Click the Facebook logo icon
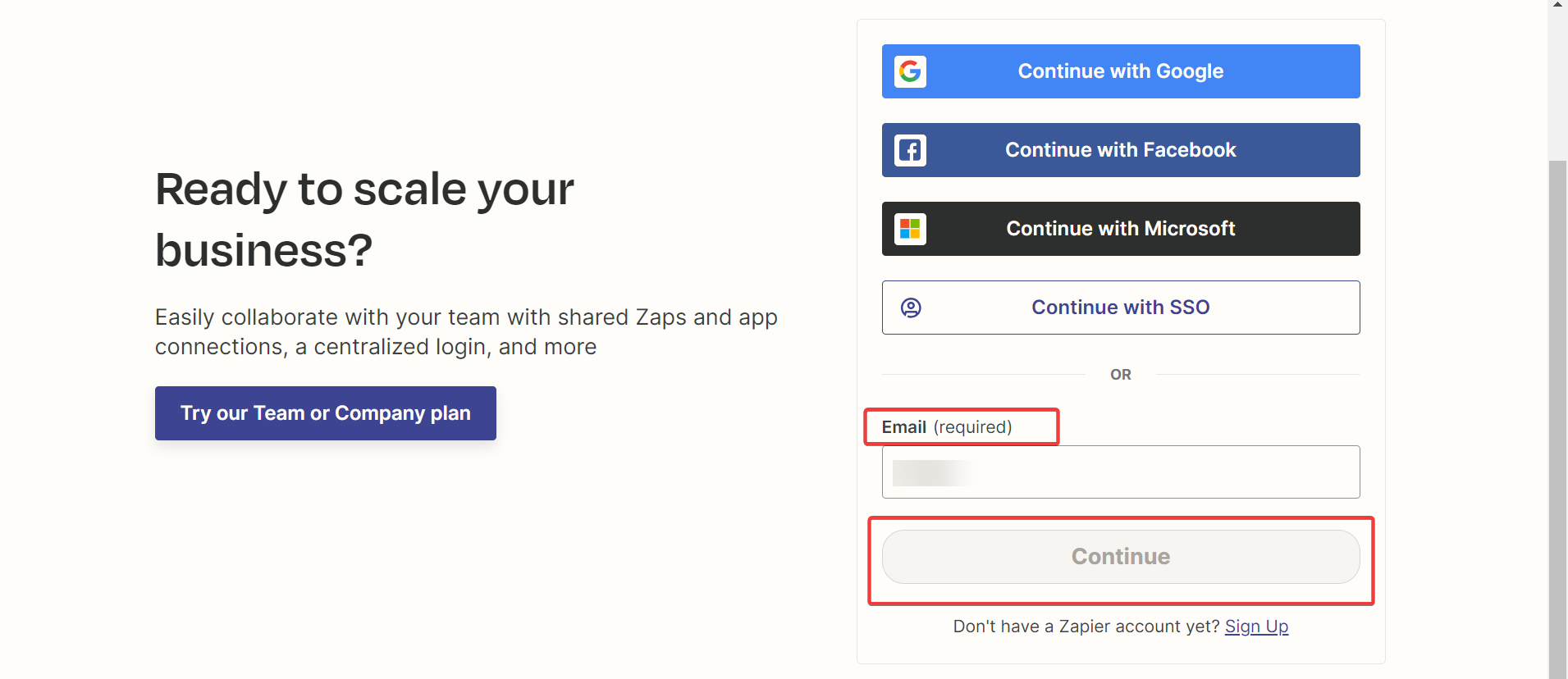1568x679 pixels. [x=910, y=150]
